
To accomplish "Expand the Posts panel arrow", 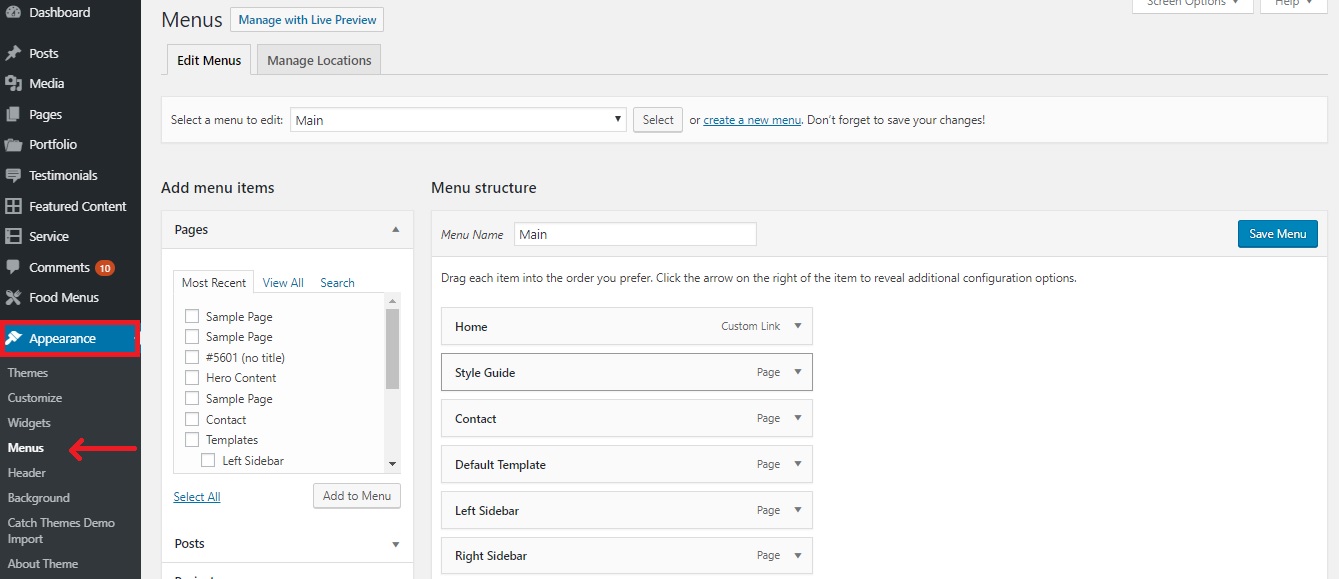I will (395, 544).
